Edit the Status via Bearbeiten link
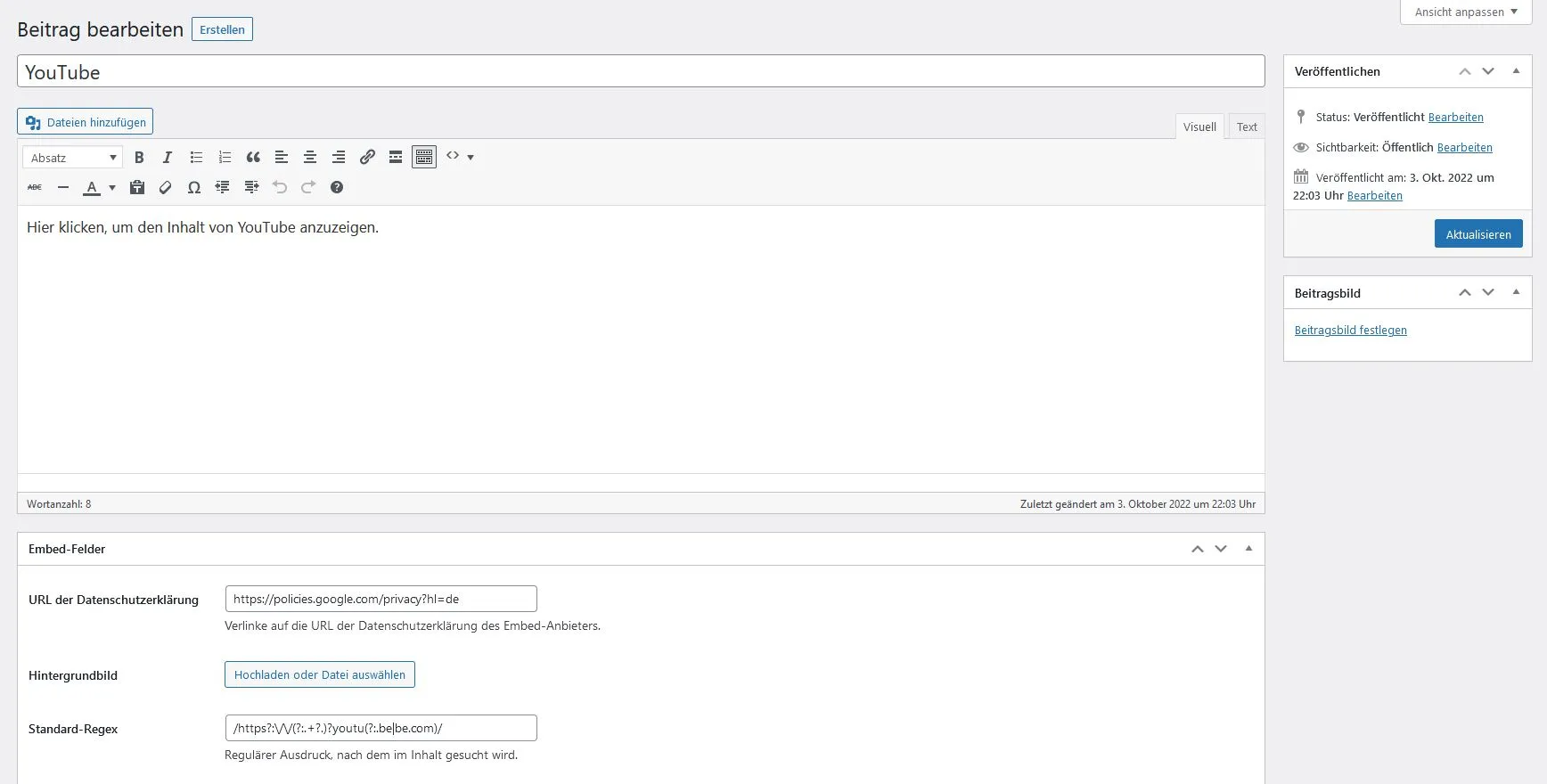1547x784 pixels. tap(1455, 117)
